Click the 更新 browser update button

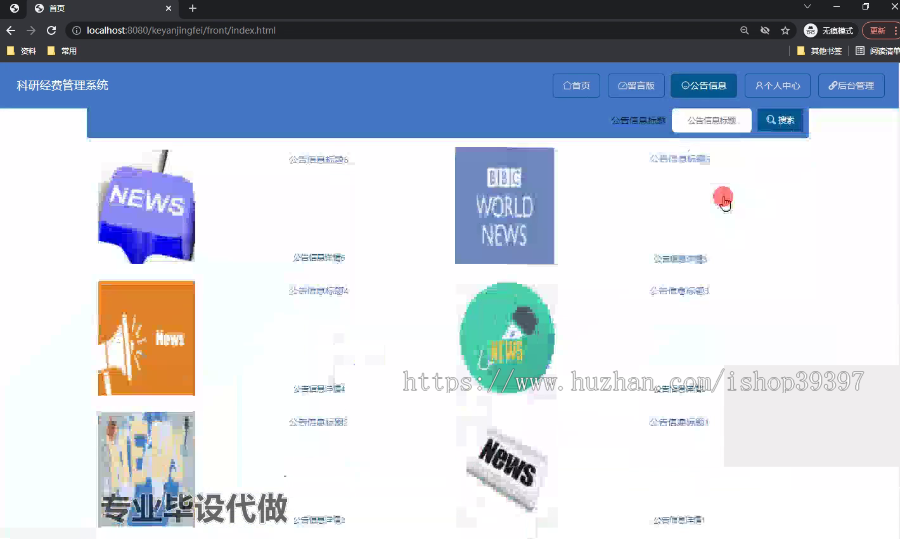[x=879, y=30]
